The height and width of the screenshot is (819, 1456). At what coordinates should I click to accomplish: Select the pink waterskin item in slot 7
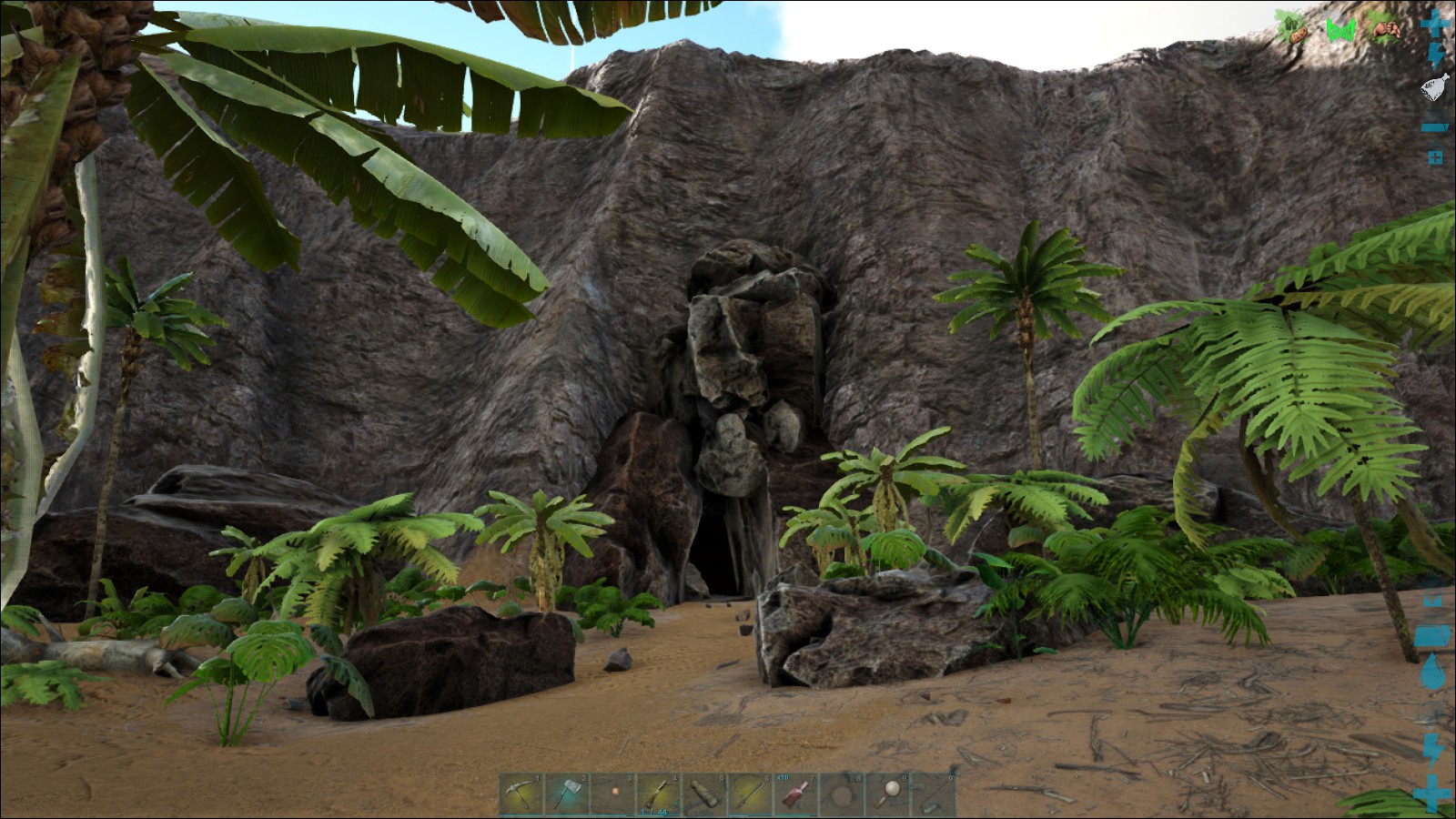pos(796,794)
